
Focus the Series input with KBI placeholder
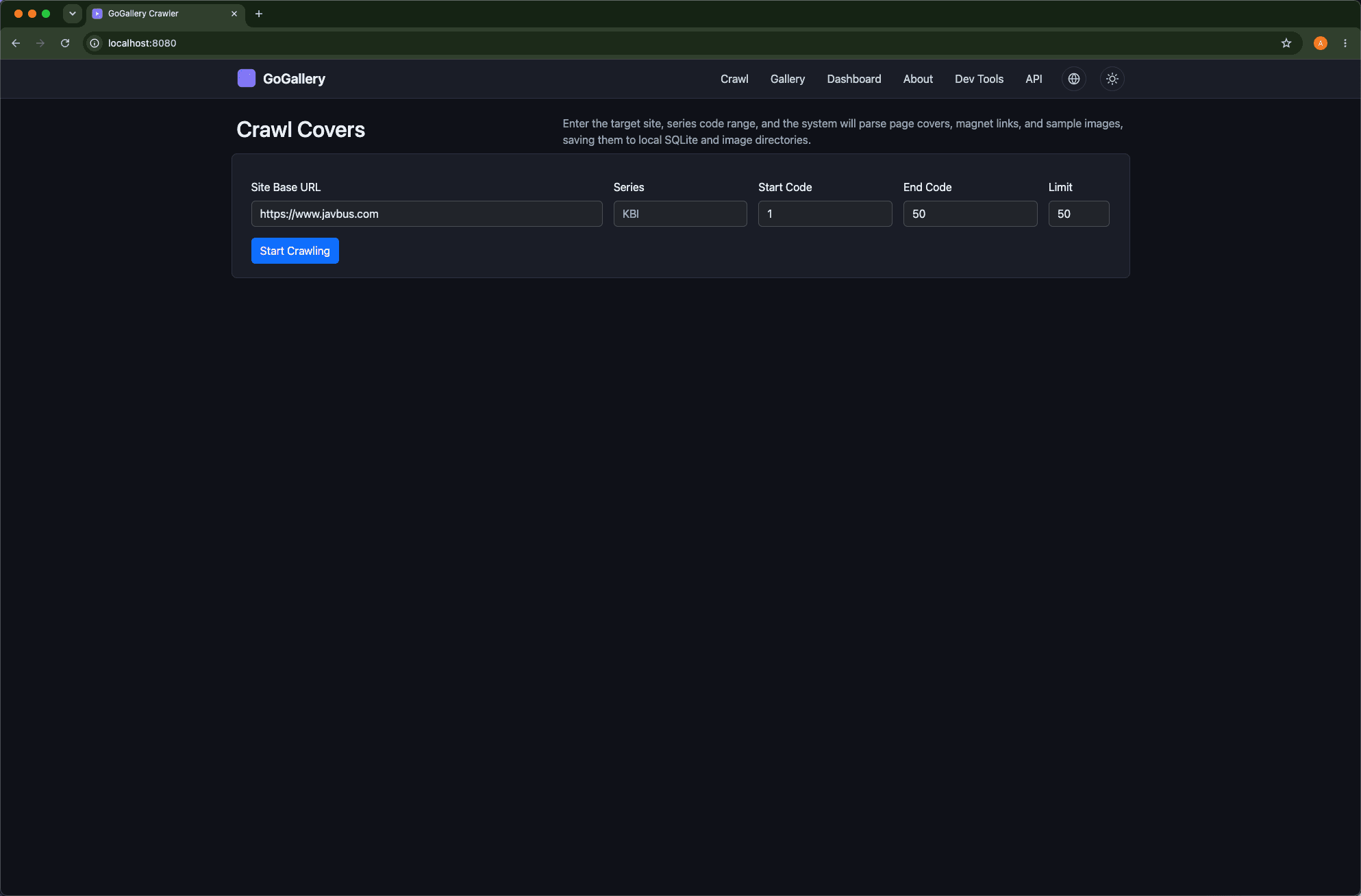coord(680,214)
